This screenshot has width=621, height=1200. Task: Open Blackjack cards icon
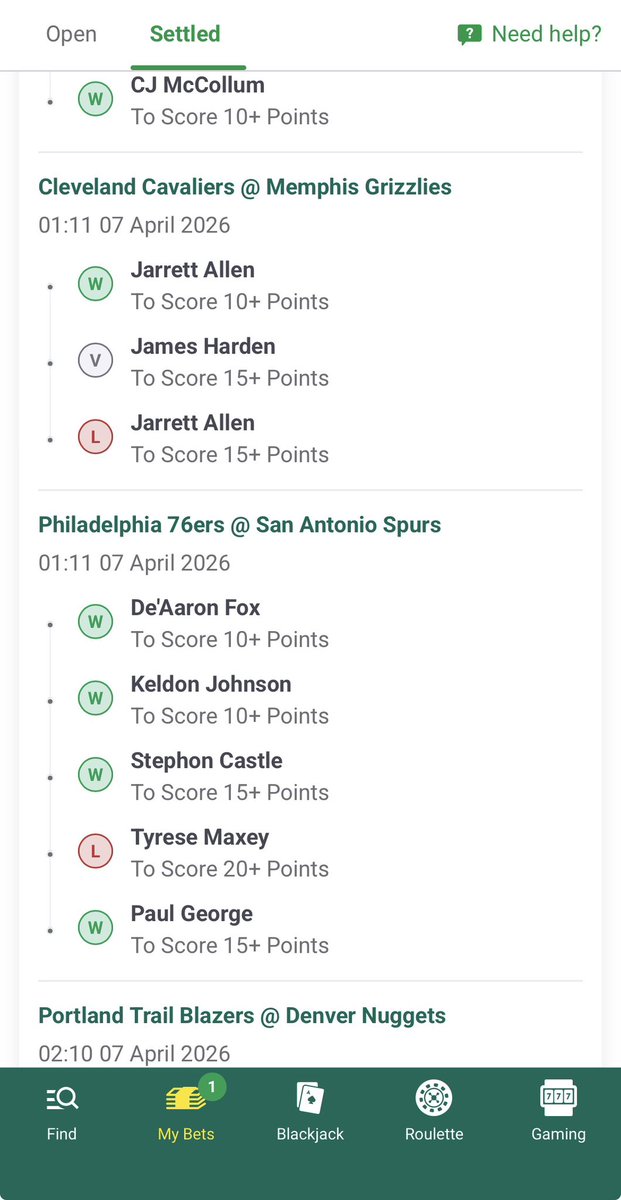click(x=310, y=1098)
